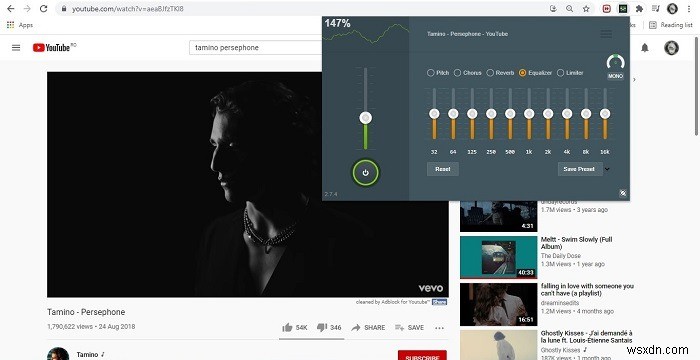Image resolution: width=700 pixels, height=360 pixels.
Task: Open the Reading list
Action: coord(671,25)
